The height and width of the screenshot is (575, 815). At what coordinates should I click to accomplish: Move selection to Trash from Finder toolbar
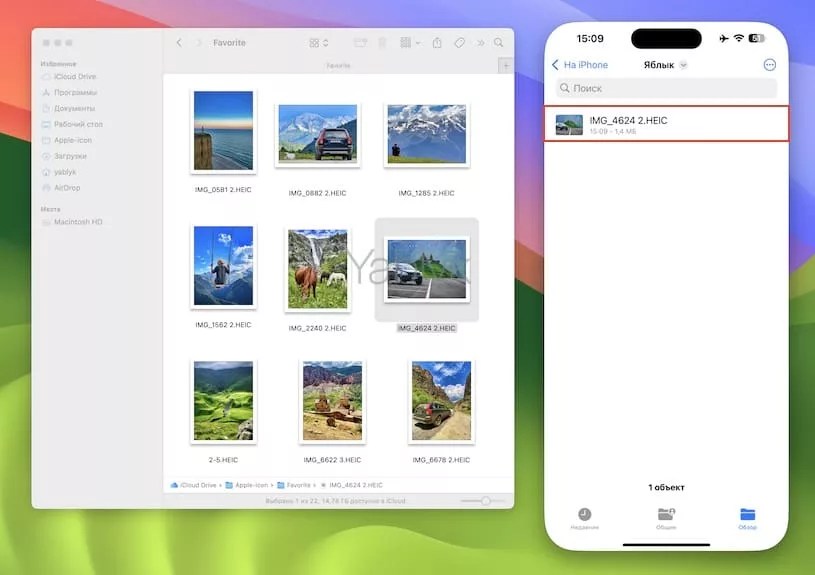point(382,43)
